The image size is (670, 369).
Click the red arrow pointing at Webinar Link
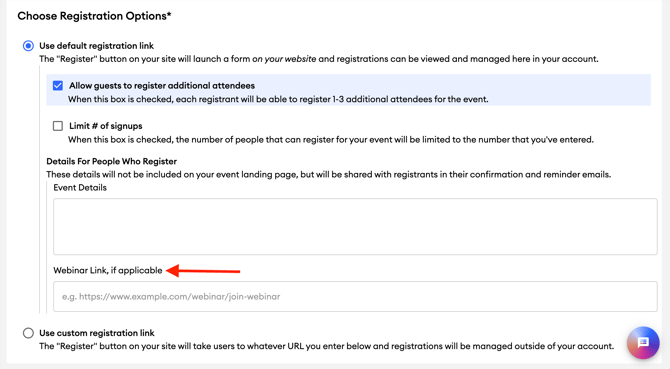(x=203, y=271)
